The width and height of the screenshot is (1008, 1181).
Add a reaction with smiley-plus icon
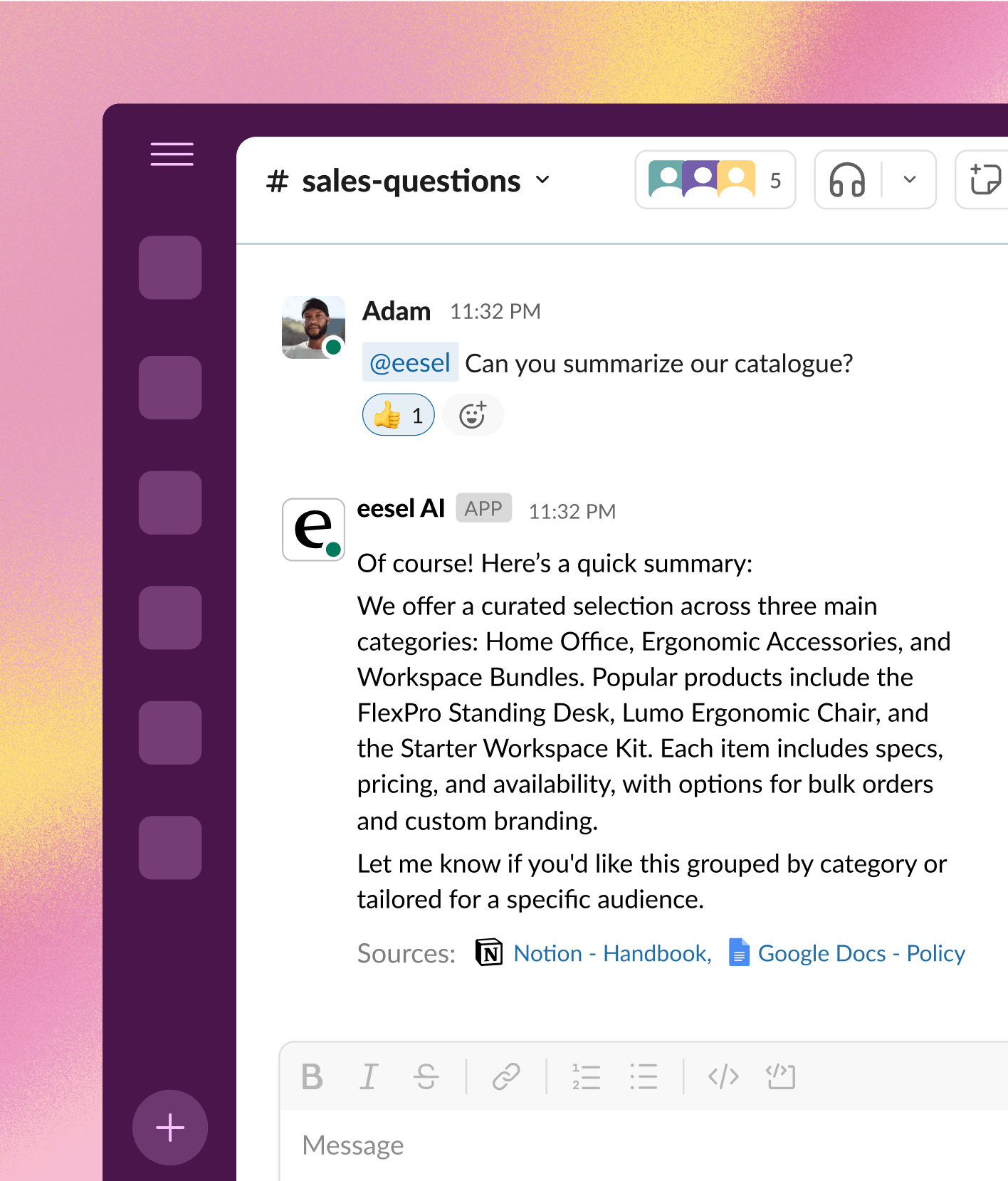473,415
